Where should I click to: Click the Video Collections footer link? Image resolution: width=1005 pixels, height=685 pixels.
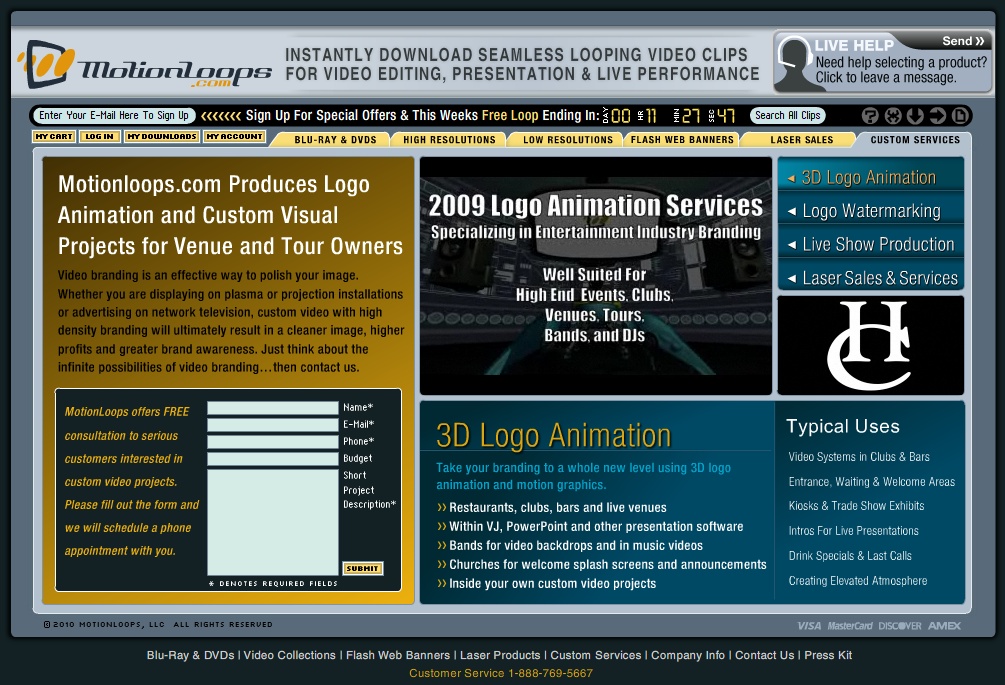coord(289,655)
